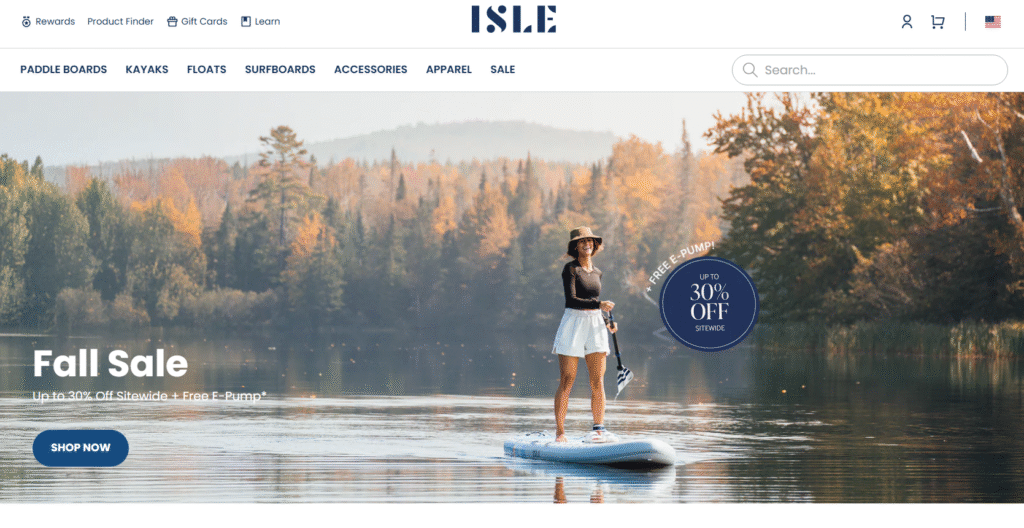Select the US flag country selector
Viewport: 1024px width, 528px height.
point(993,22)
